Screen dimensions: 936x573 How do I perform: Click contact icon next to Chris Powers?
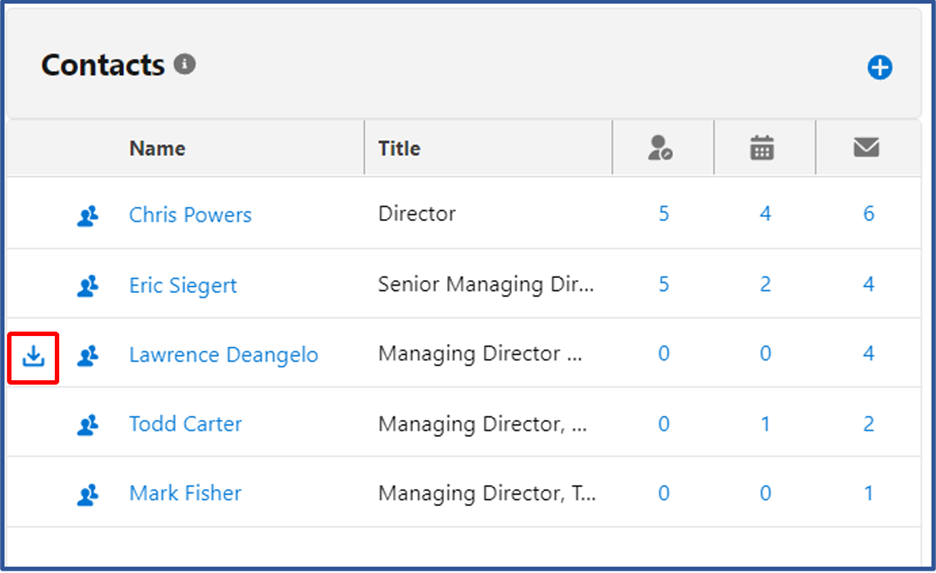click(x=88, y=215)
